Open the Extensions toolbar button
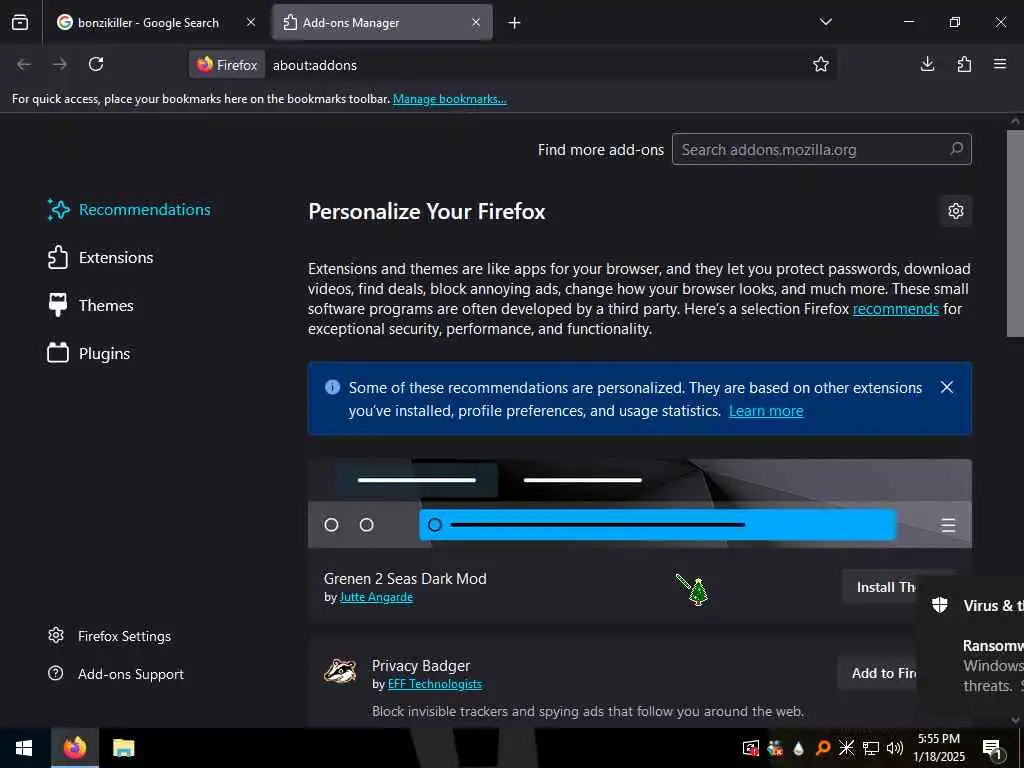 click(964, 64)
